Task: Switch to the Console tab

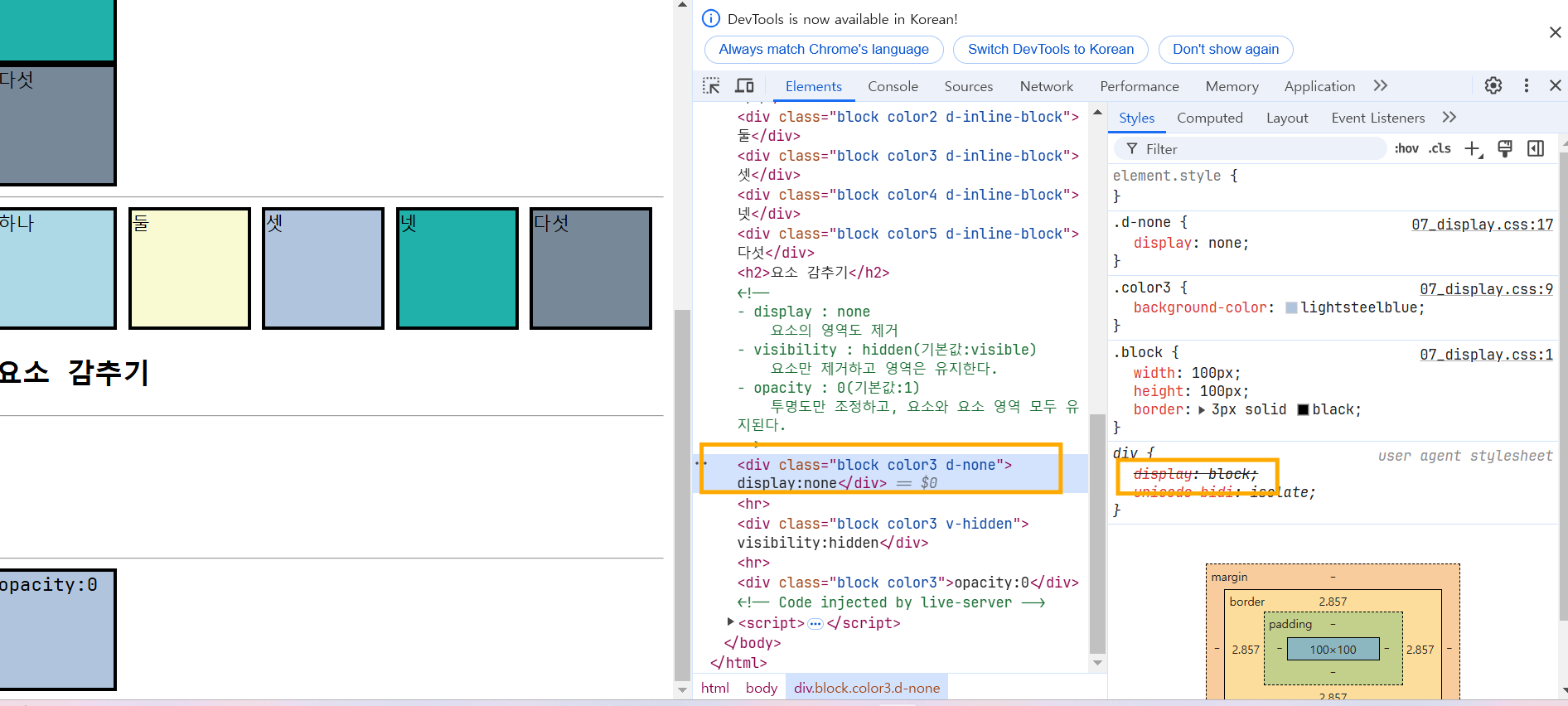Action: [x=893, y=86]
